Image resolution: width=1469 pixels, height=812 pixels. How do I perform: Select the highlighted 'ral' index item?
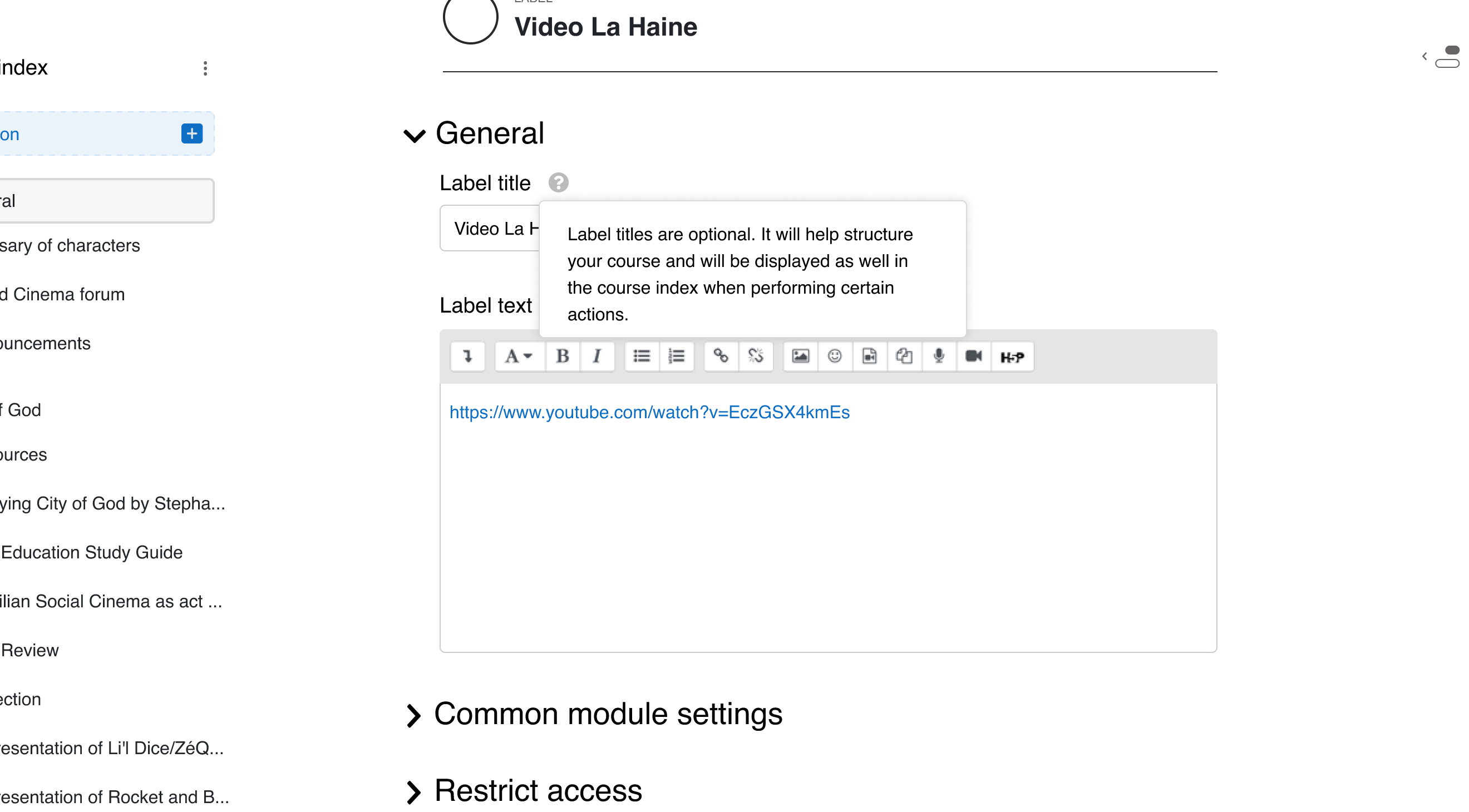[107, 201]
